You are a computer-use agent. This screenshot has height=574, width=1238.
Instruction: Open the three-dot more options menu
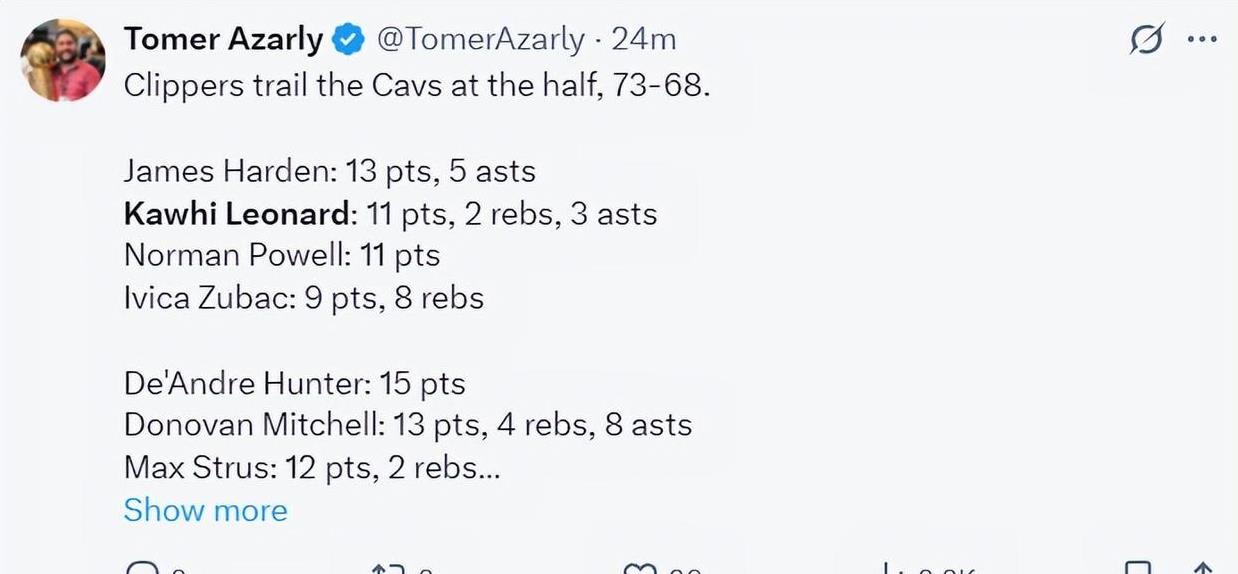[x=1202, y=41]
